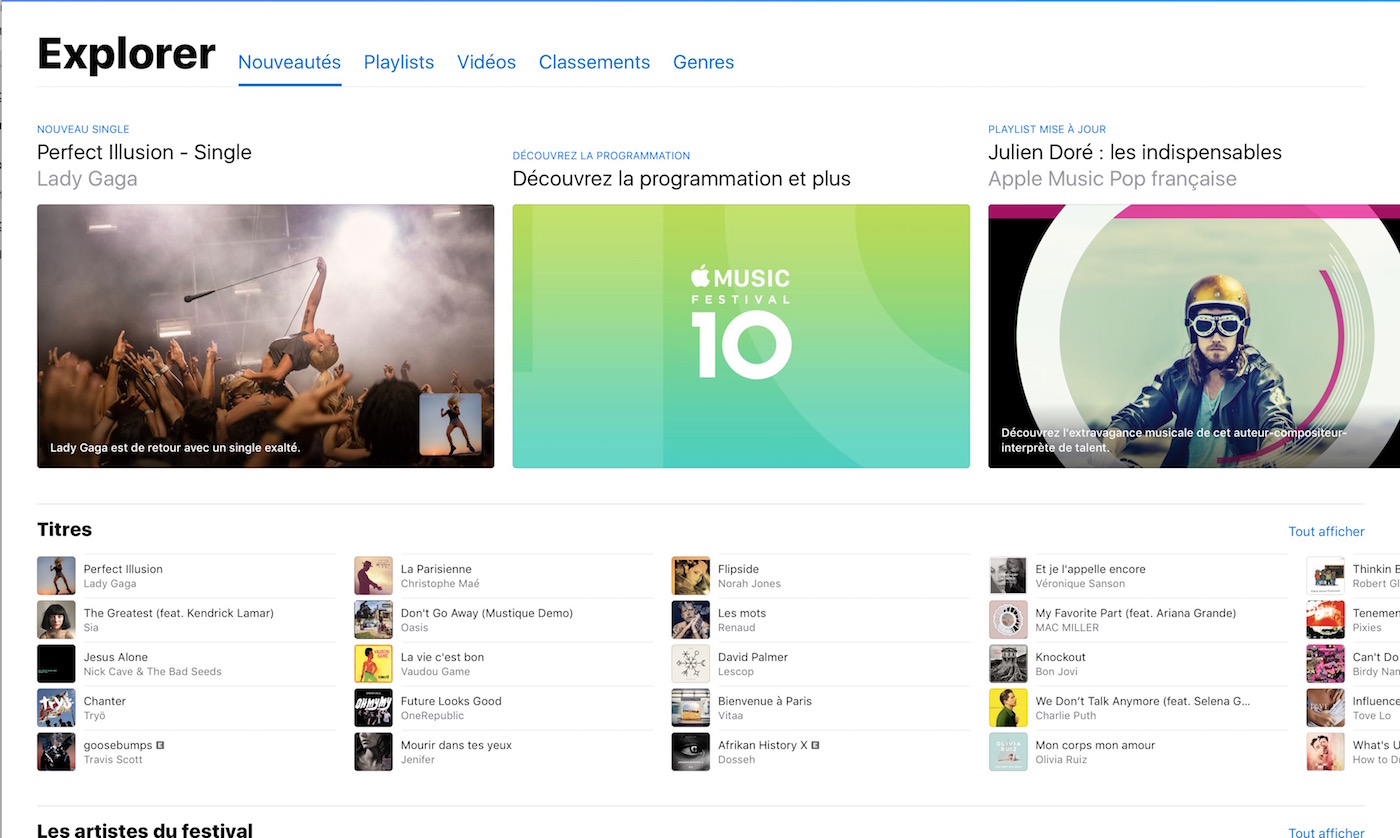Click 'Découvrez la programmation et plus' heading

pos(681,179)
